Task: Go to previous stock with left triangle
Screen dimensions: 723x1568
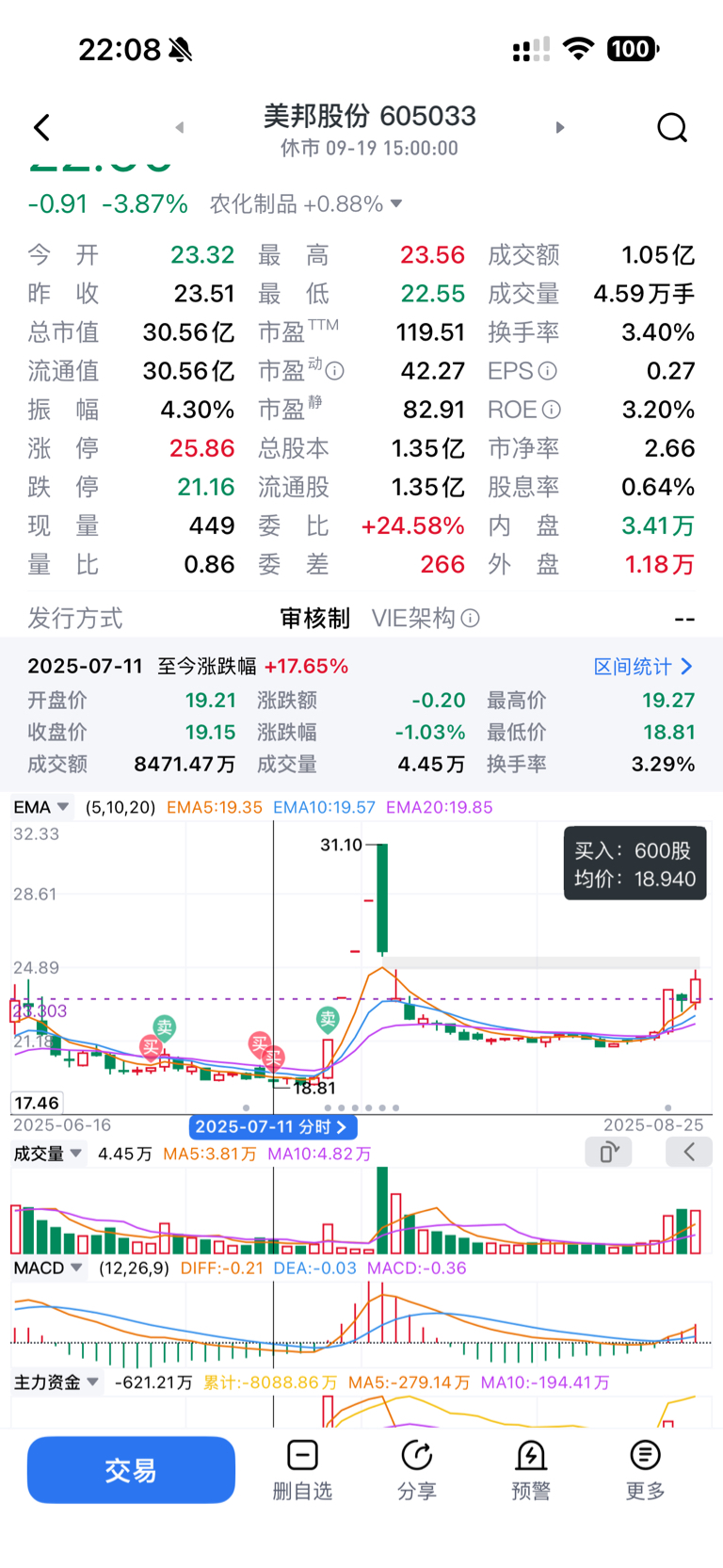Action: pyautogui.click(x=179, y=127)
